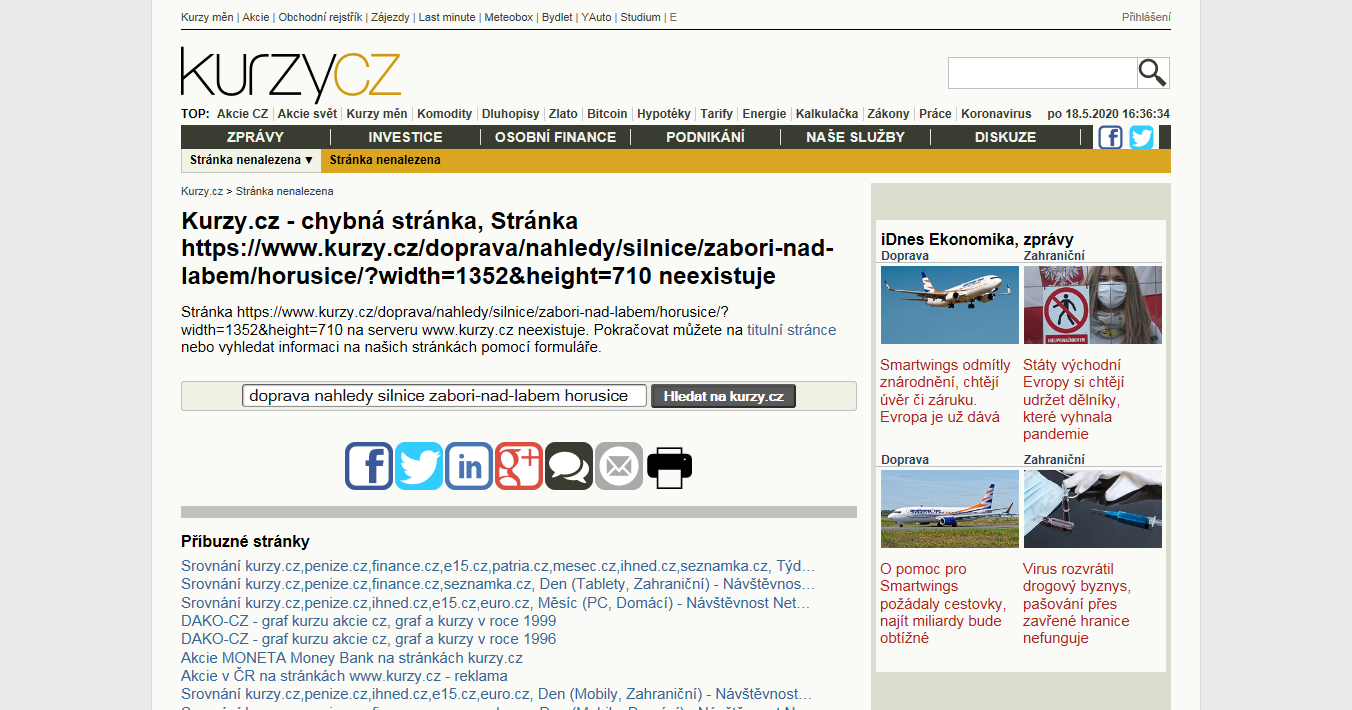Open OSOBNÍ FINANCE main menu
This screenshot has width=1352, height=710.
click(x=555, y=137)
